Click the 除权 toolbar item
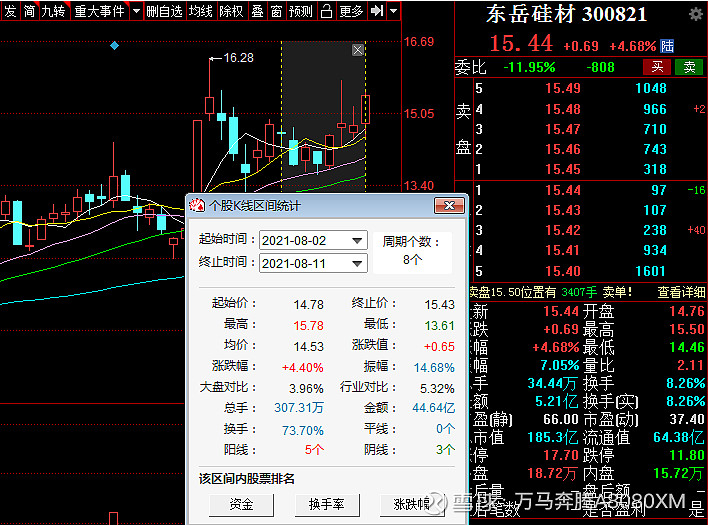 231,11
